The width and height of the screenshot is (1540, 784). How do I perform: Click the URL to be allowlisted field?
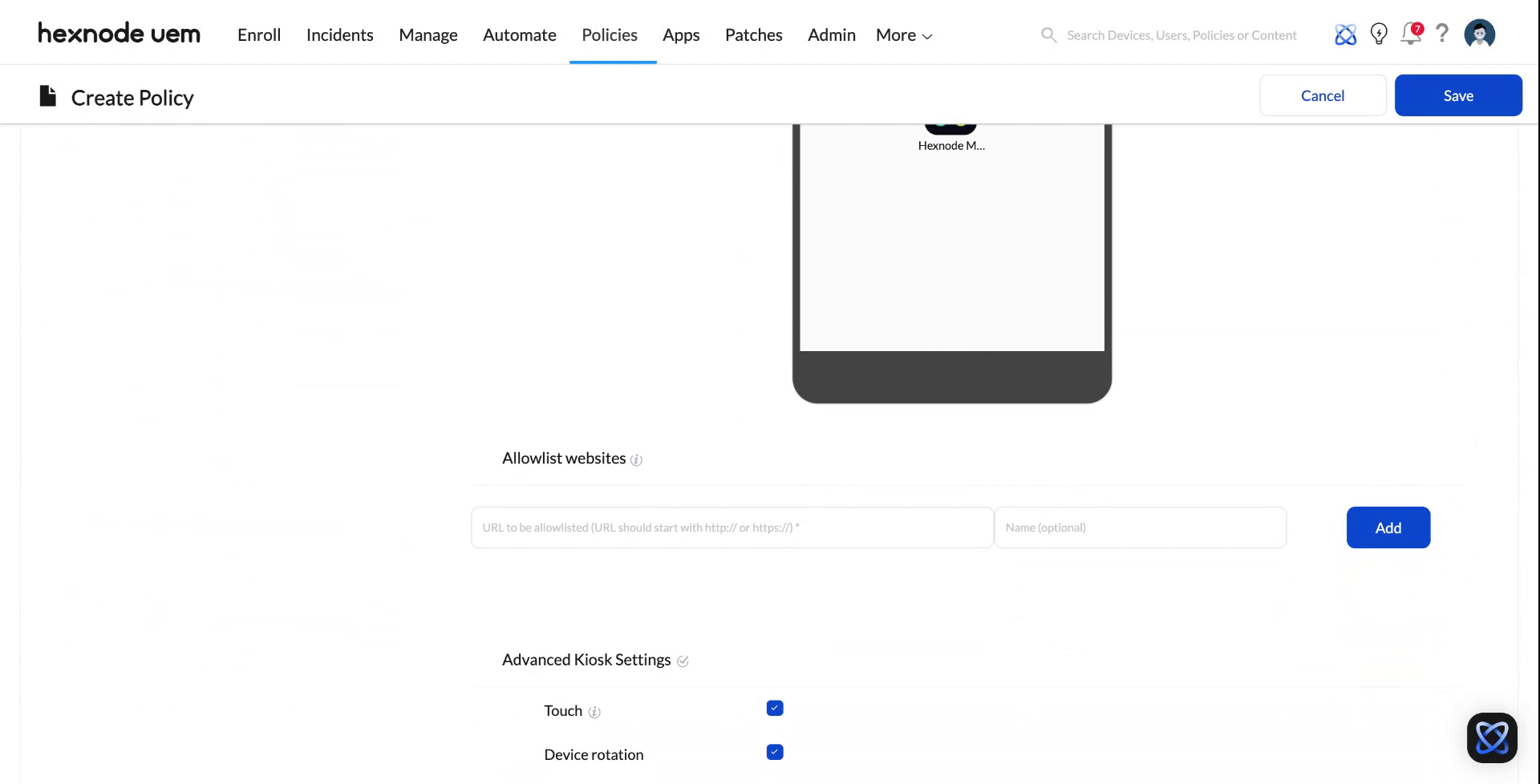[731, 527]
